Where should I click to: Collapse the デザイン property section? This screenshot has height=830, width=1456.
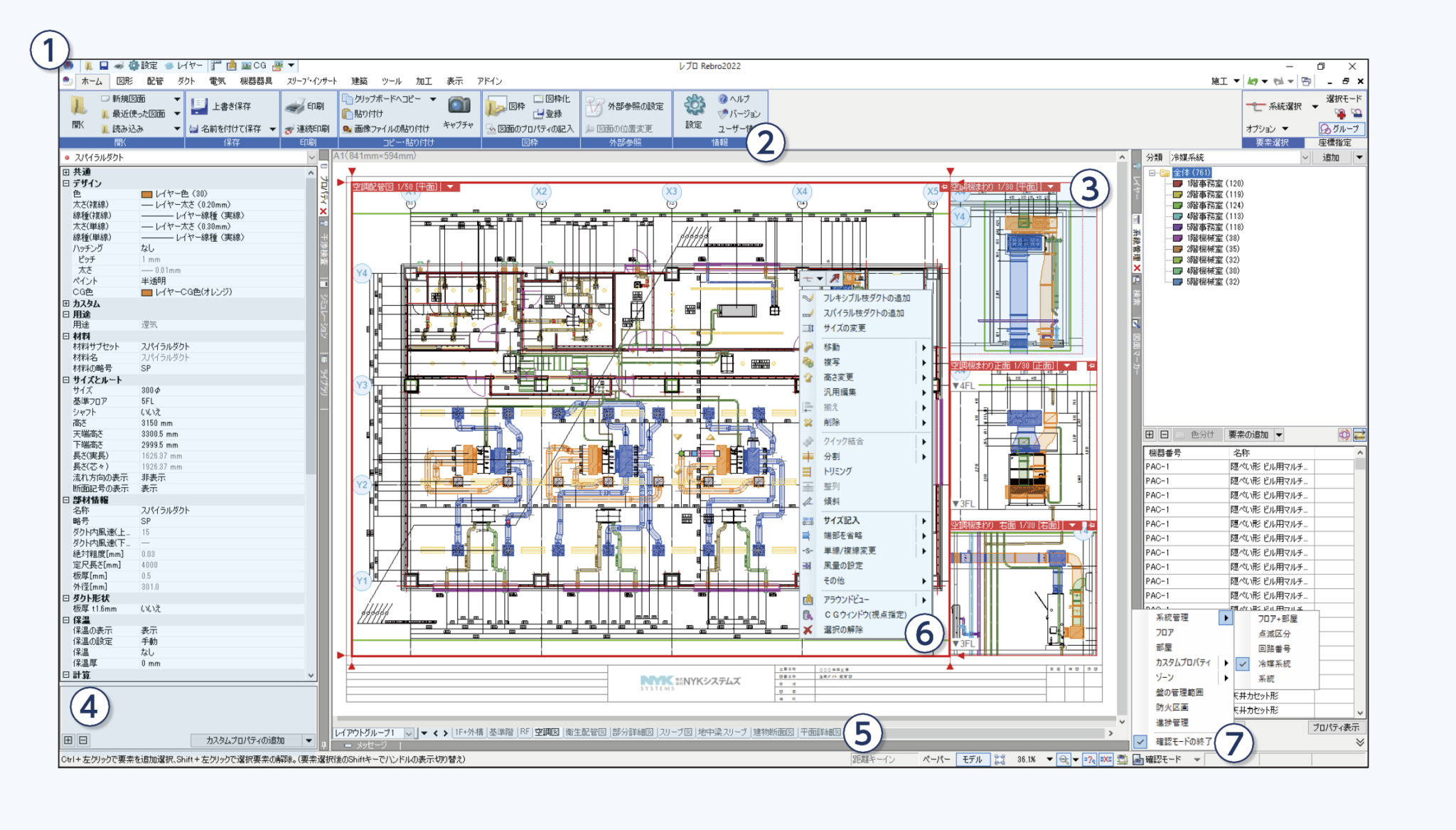click(65, 183)
